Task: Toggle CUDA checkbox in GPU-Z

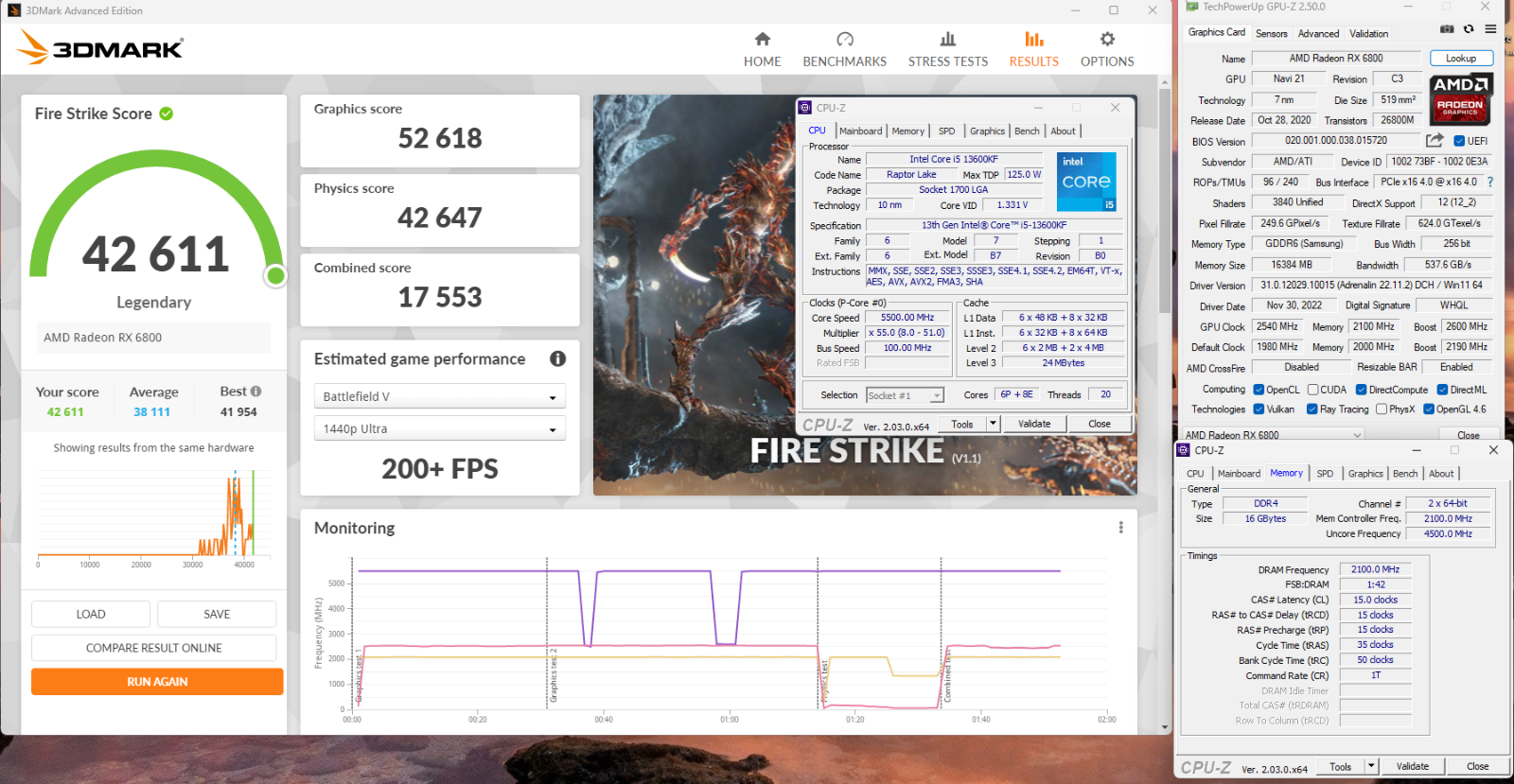Action: pos(1312,390)
